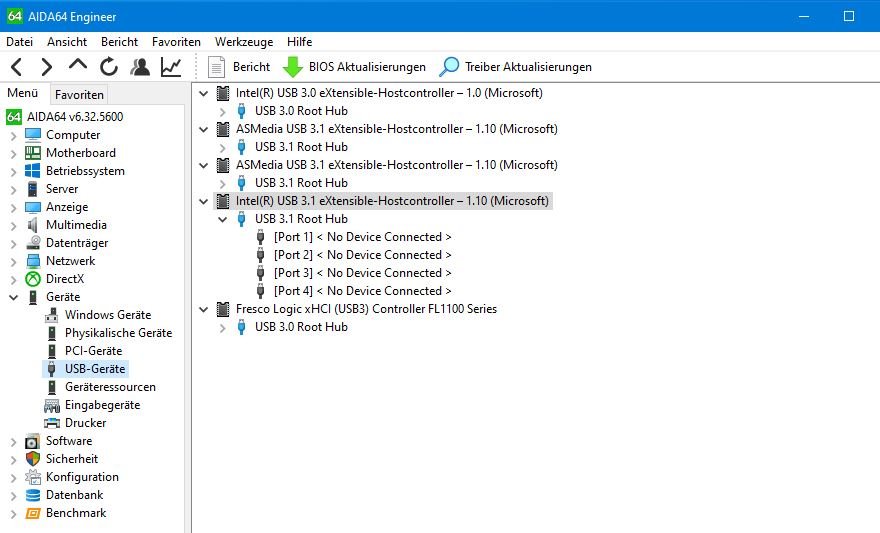The height and width of the screenshot is (533, 880).
Task: Click the Treiber Aktualisierungen magnifier icon
Action: (450, 67)
